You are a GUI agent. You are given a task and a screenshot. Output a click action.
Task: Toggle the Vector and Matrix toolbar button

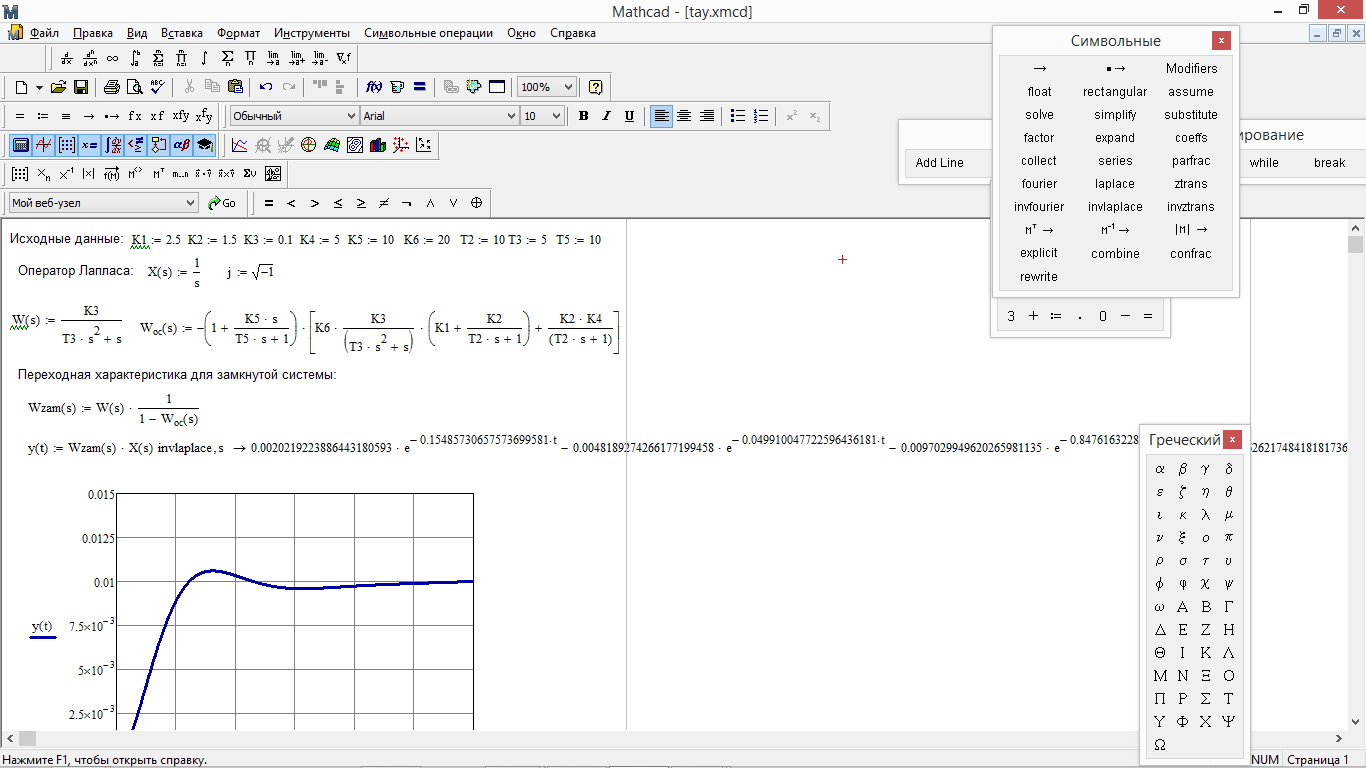point(66,145)
